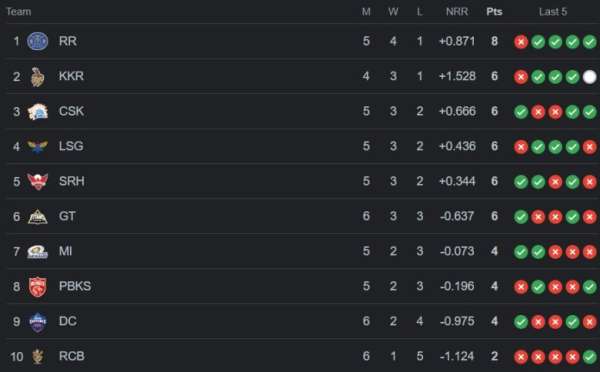
Task: Click the GT team logo
Action: pyautogui.click(x=38, y=217)
